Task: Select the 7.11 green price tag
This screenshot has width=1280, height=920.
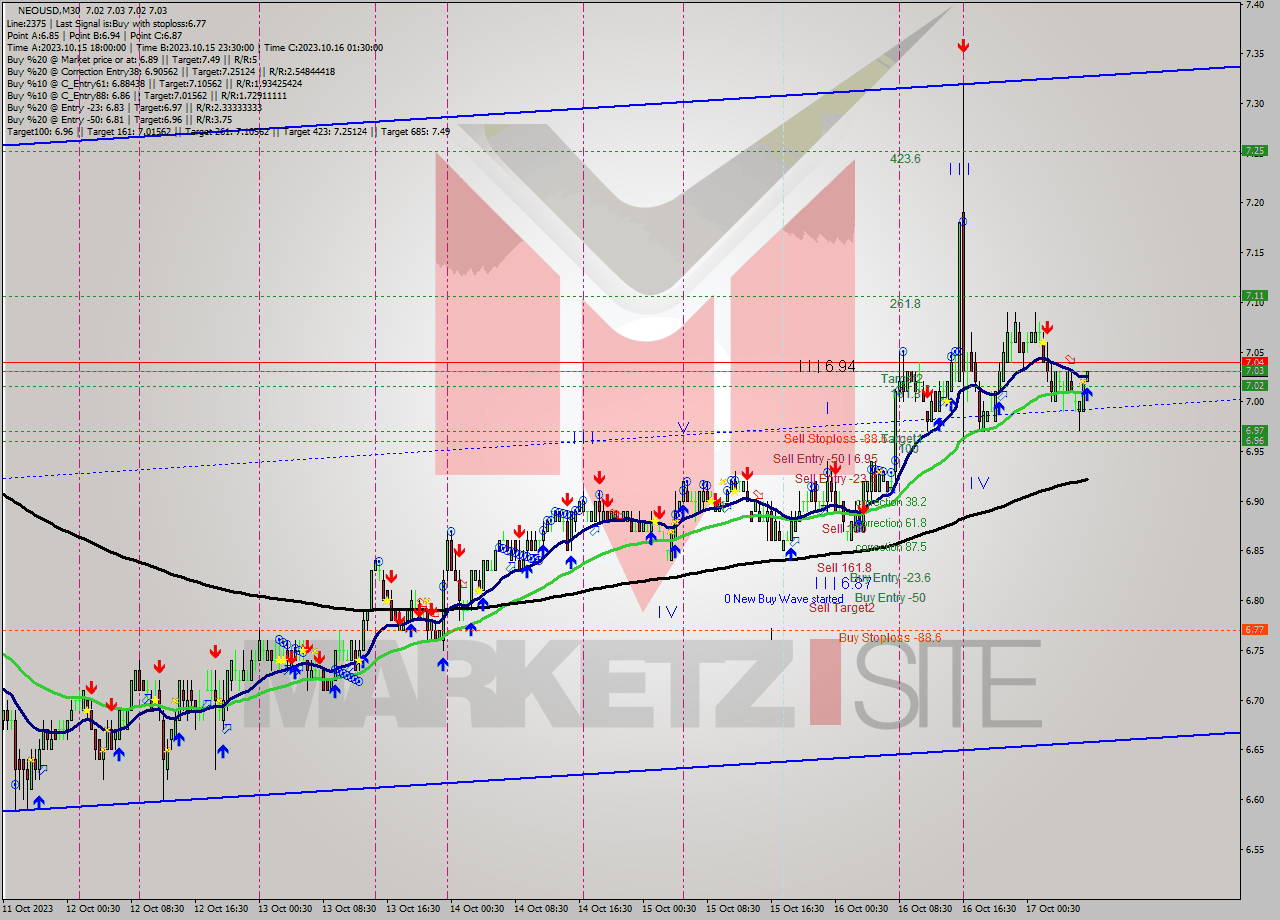Action: (x=1254, y=296)
